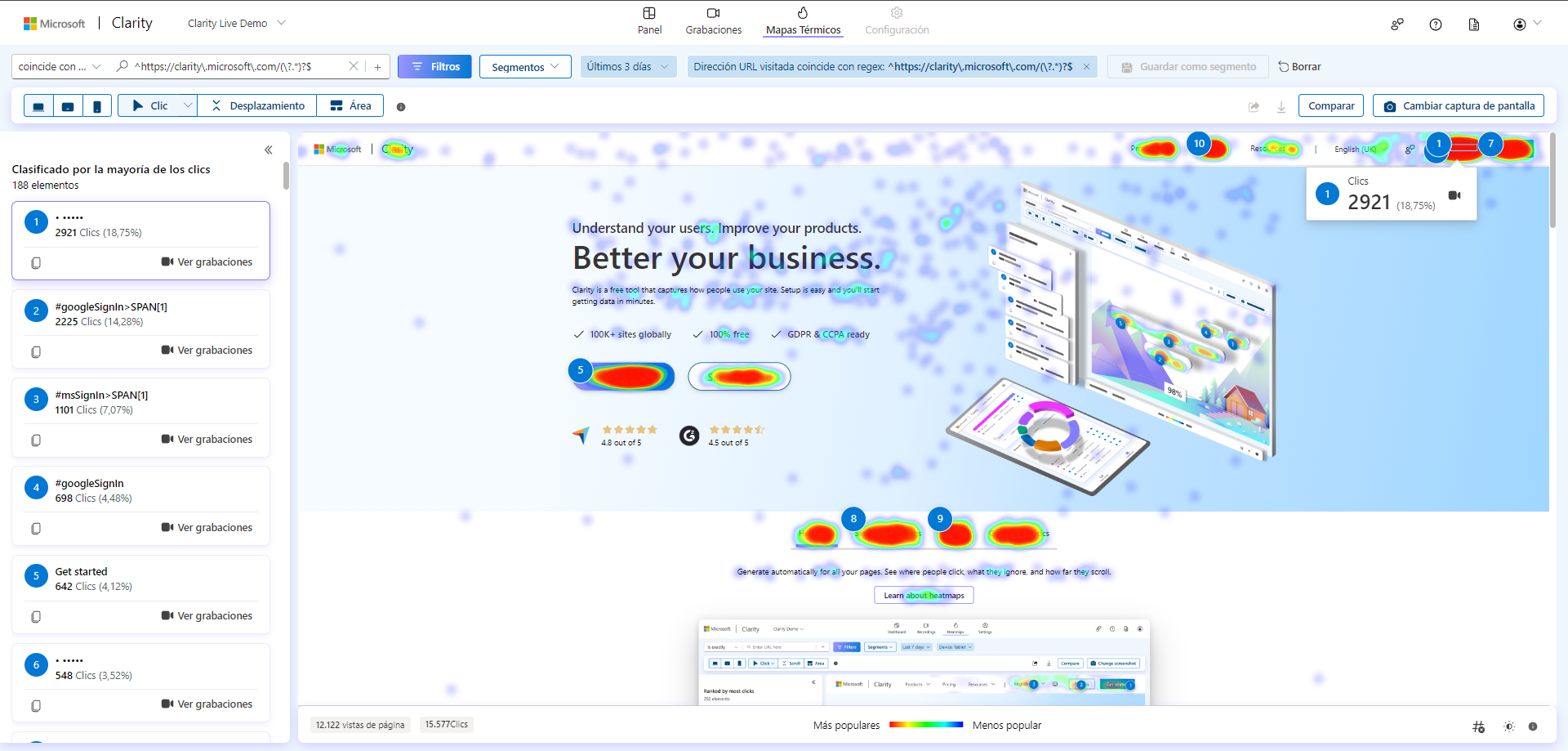Open the Últimos 3 días date dropdown

(x=628, y=67)
